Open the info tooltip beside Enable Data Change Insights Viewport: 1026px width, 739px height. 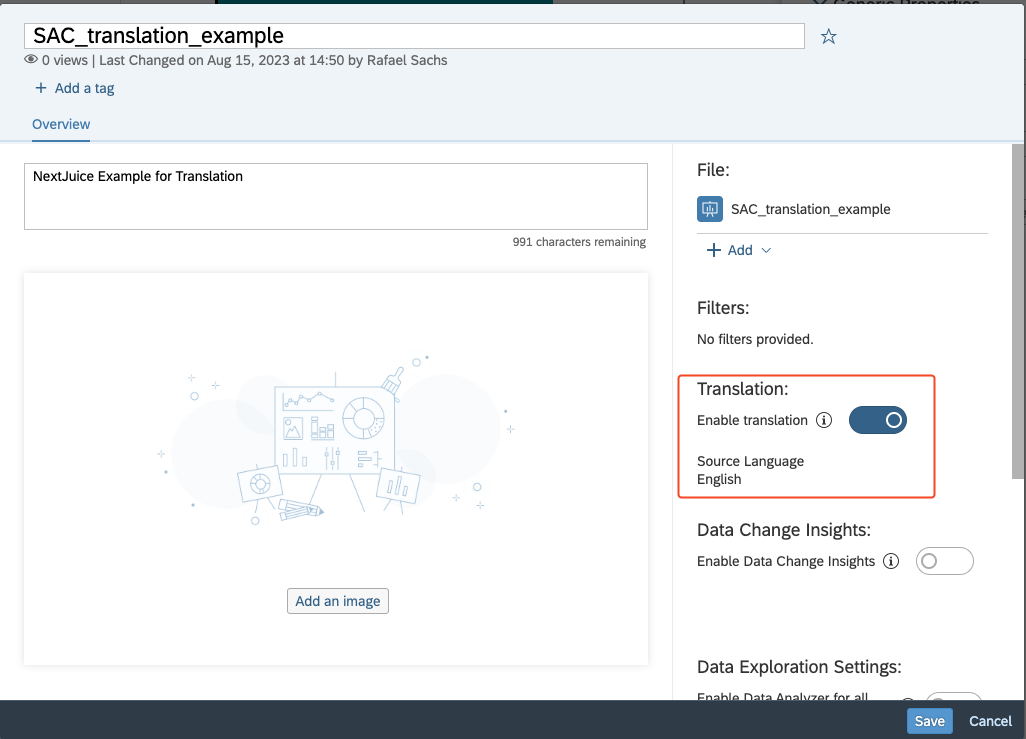click(890, 561)
